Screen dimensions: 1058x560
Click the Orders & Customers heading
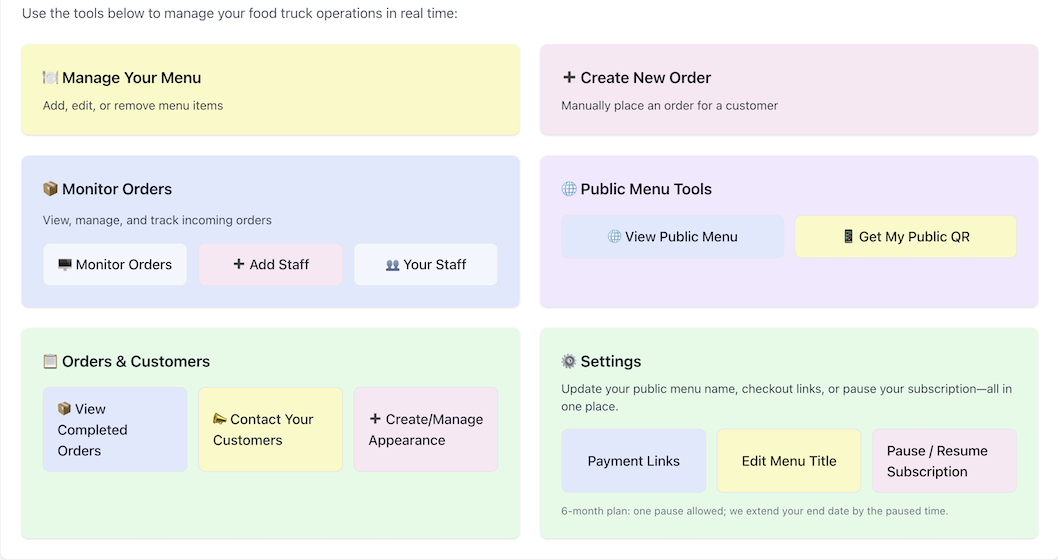pos(136,361)
